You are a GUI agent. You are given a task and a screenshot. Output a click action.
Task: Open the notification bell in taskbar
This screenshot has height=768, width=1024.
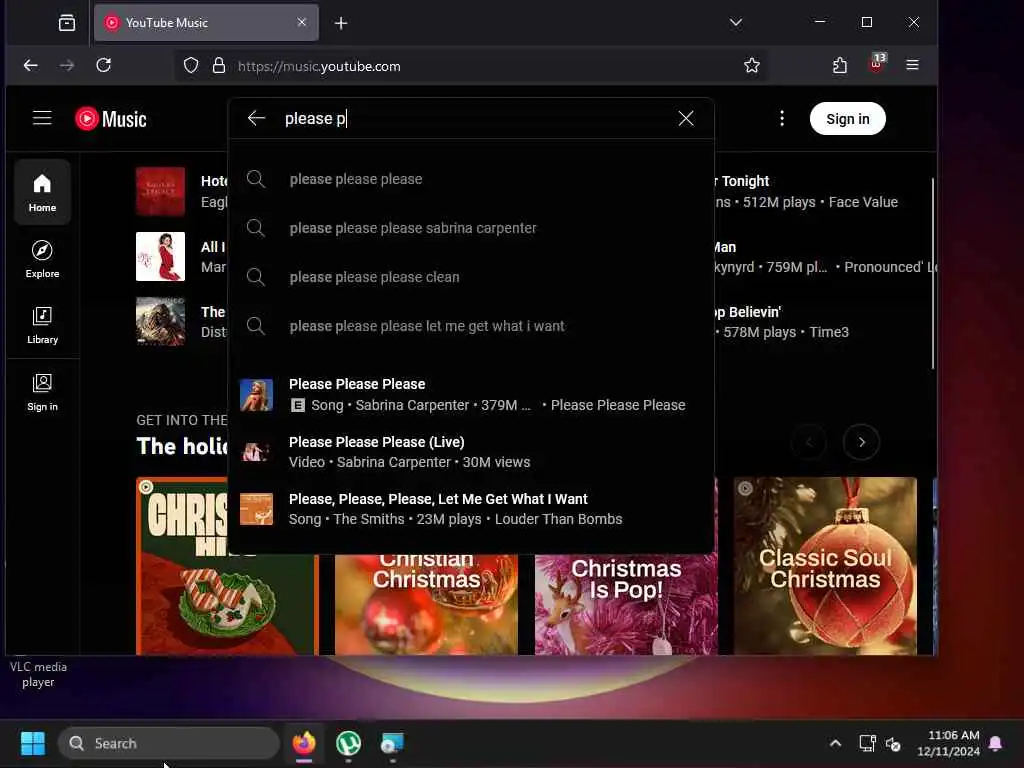pyautogui.click(x=996, y=743)
